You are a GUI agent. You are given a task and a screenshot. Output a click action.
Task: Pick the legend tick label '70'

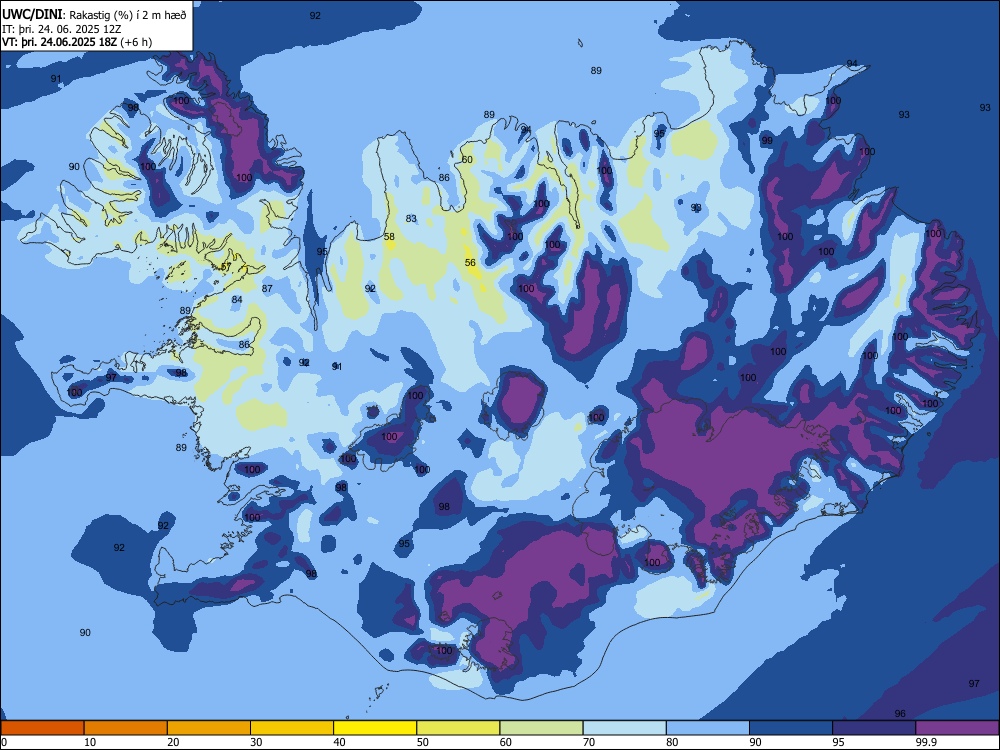[x=589, y=742]
